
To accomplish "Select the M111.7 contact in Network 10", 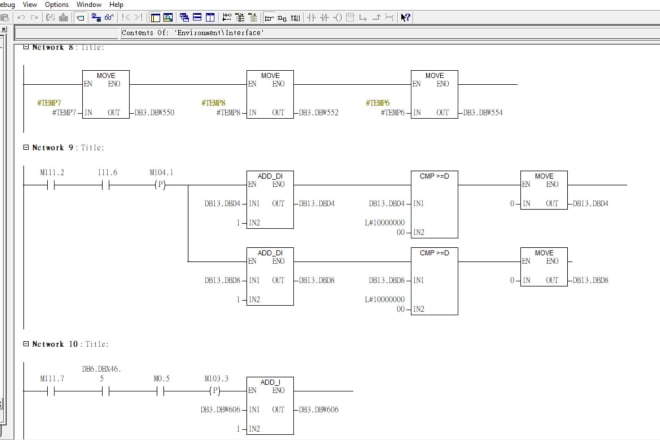I will point(51,391).
